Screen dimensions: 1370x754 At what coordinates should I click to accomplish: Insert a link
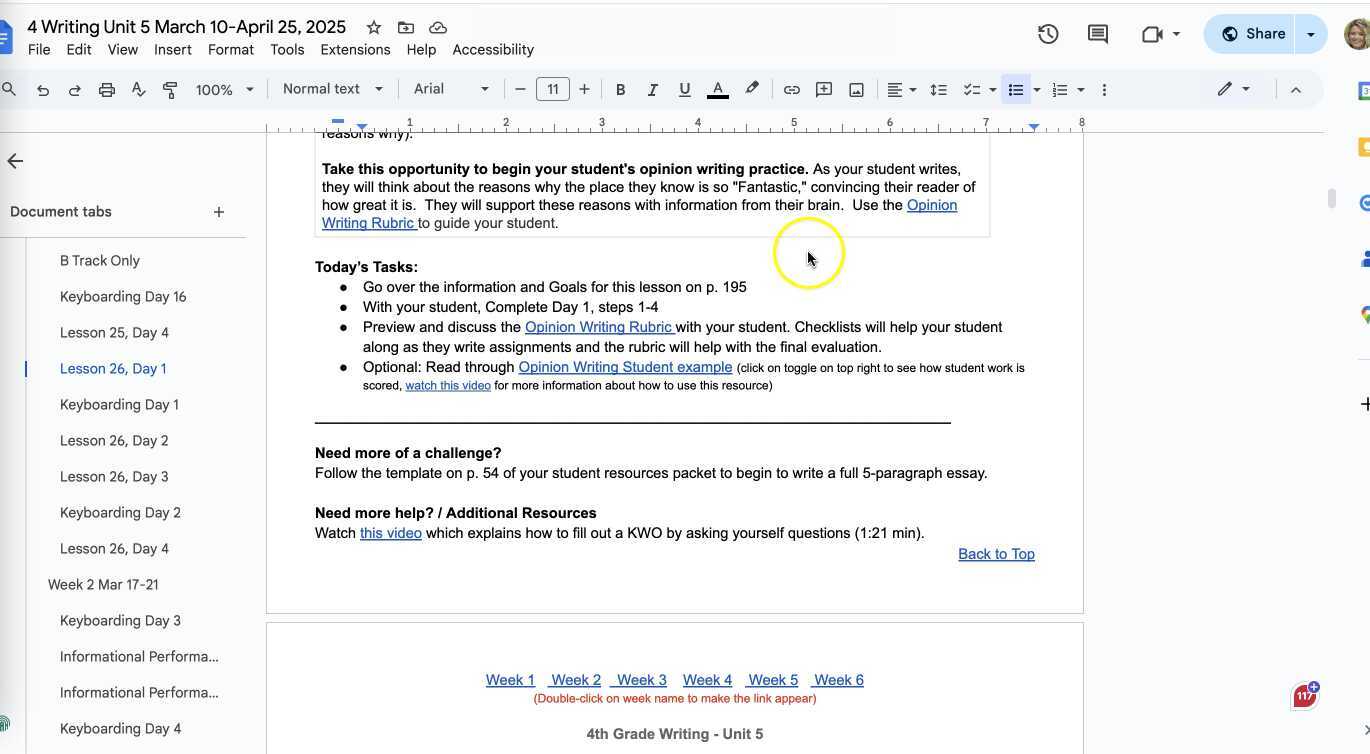(791, 89)
